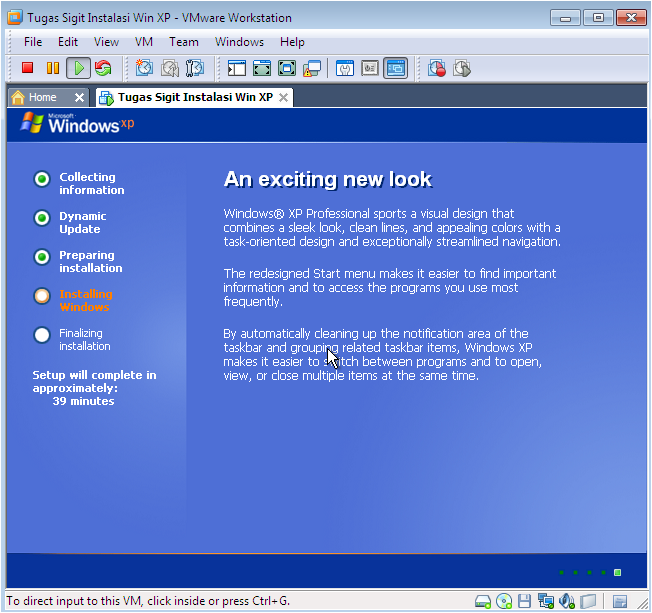Open the Appliance view icon

pos(370,68)
